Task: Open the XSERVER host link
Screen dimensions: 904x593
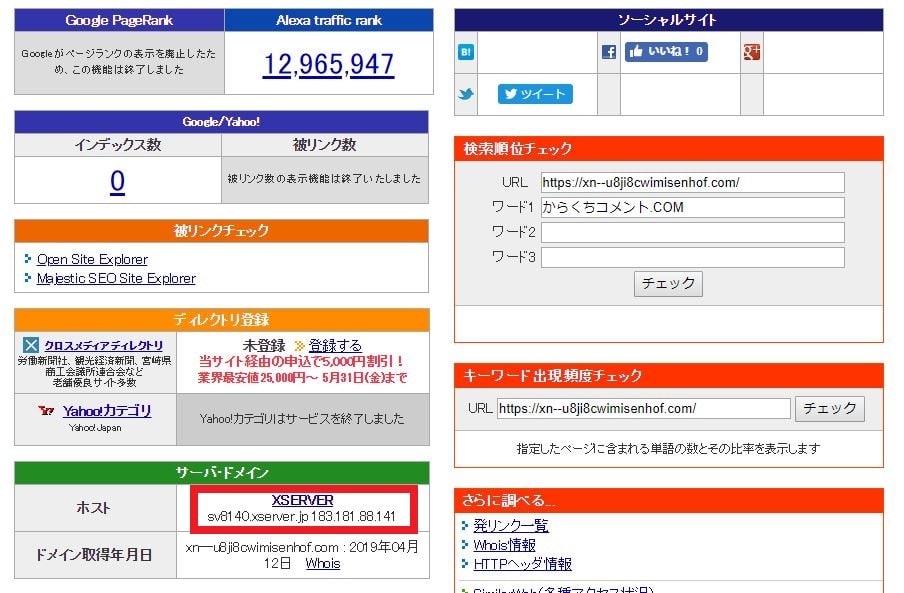Action: [x=302, y=500]
